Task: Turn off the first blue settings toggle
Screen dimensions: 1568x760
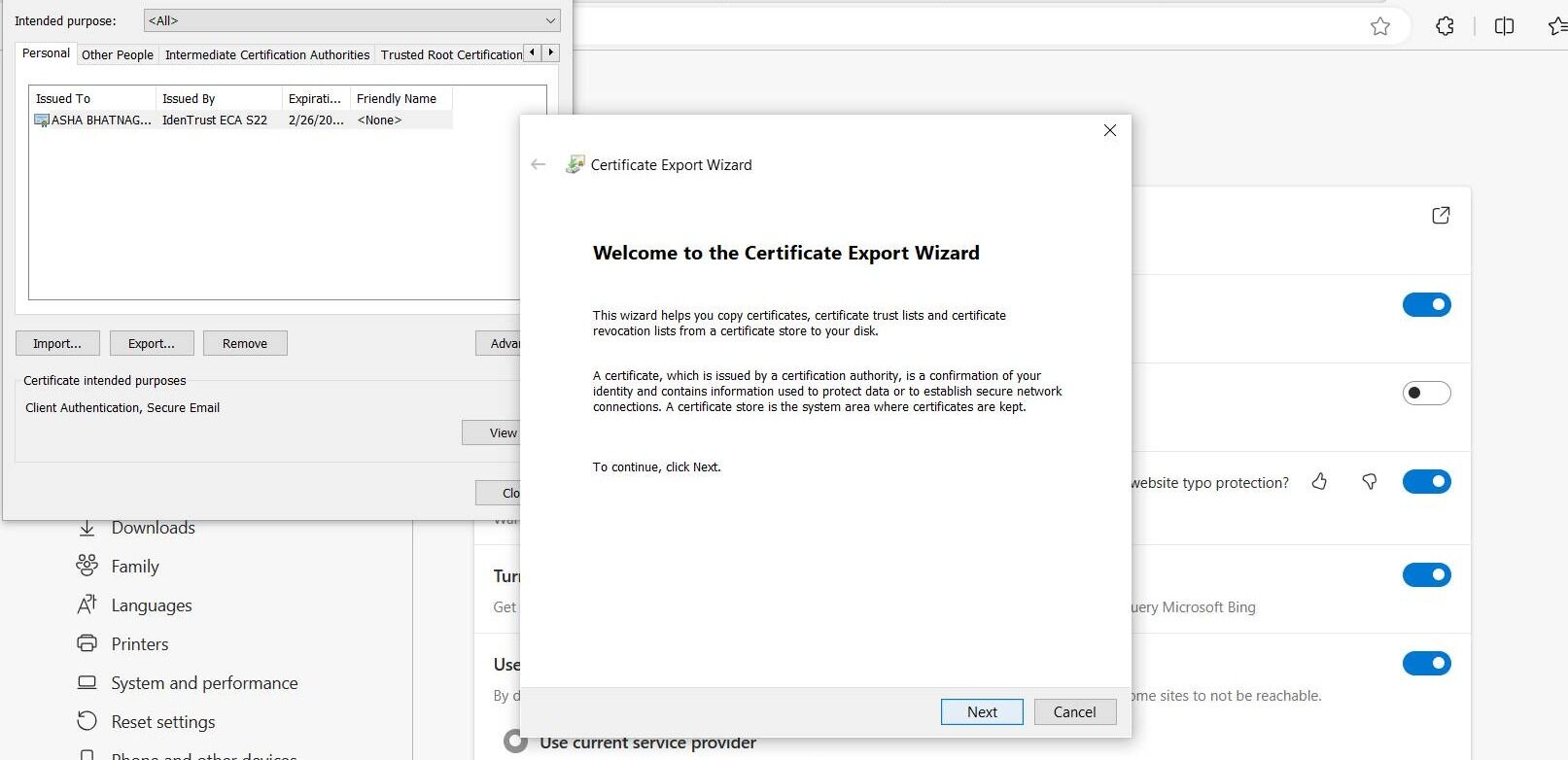Action: click(x=1426, y=304)
